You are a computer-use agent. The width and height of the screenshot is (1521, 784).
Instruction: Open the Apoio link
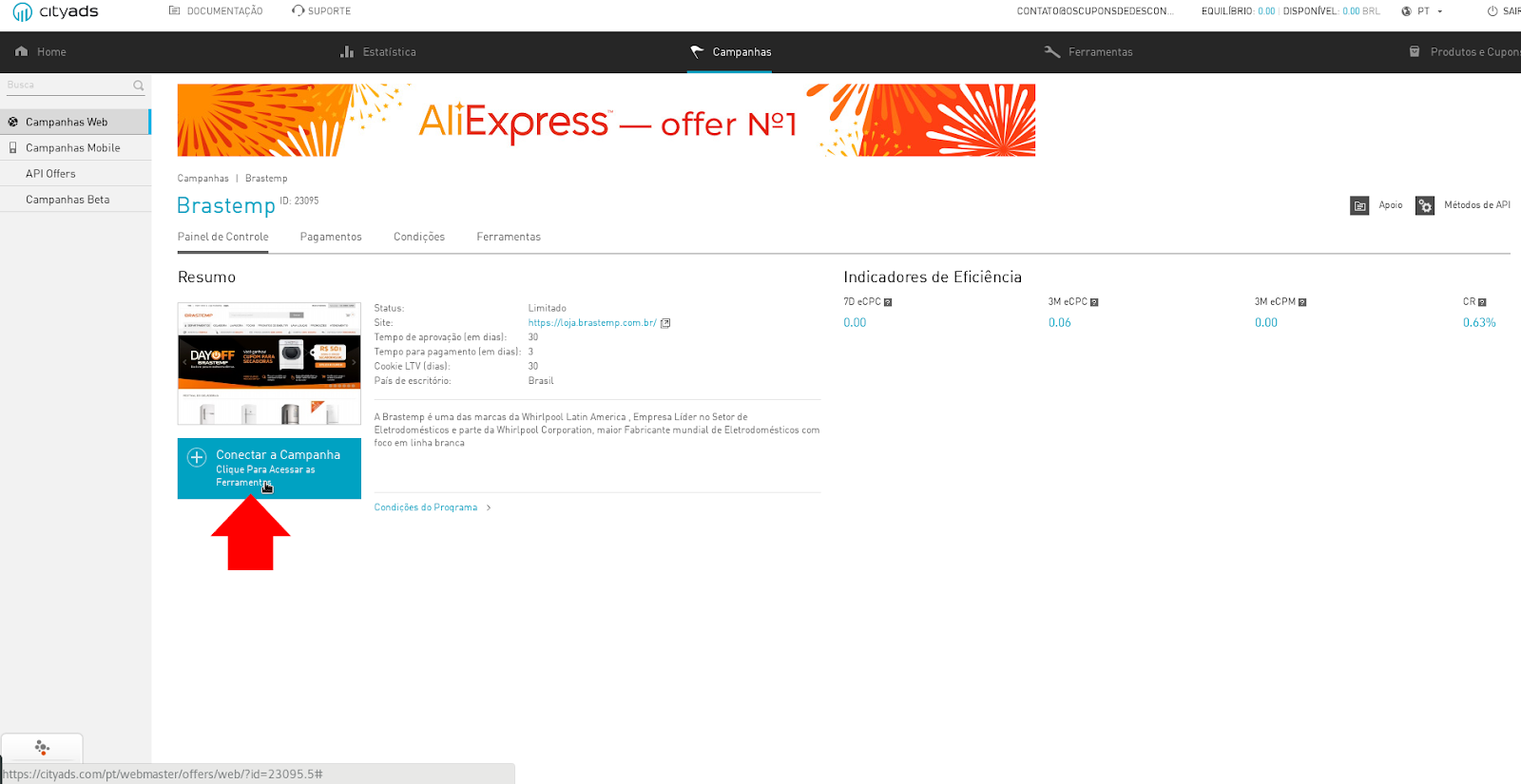pos(1391,205)
